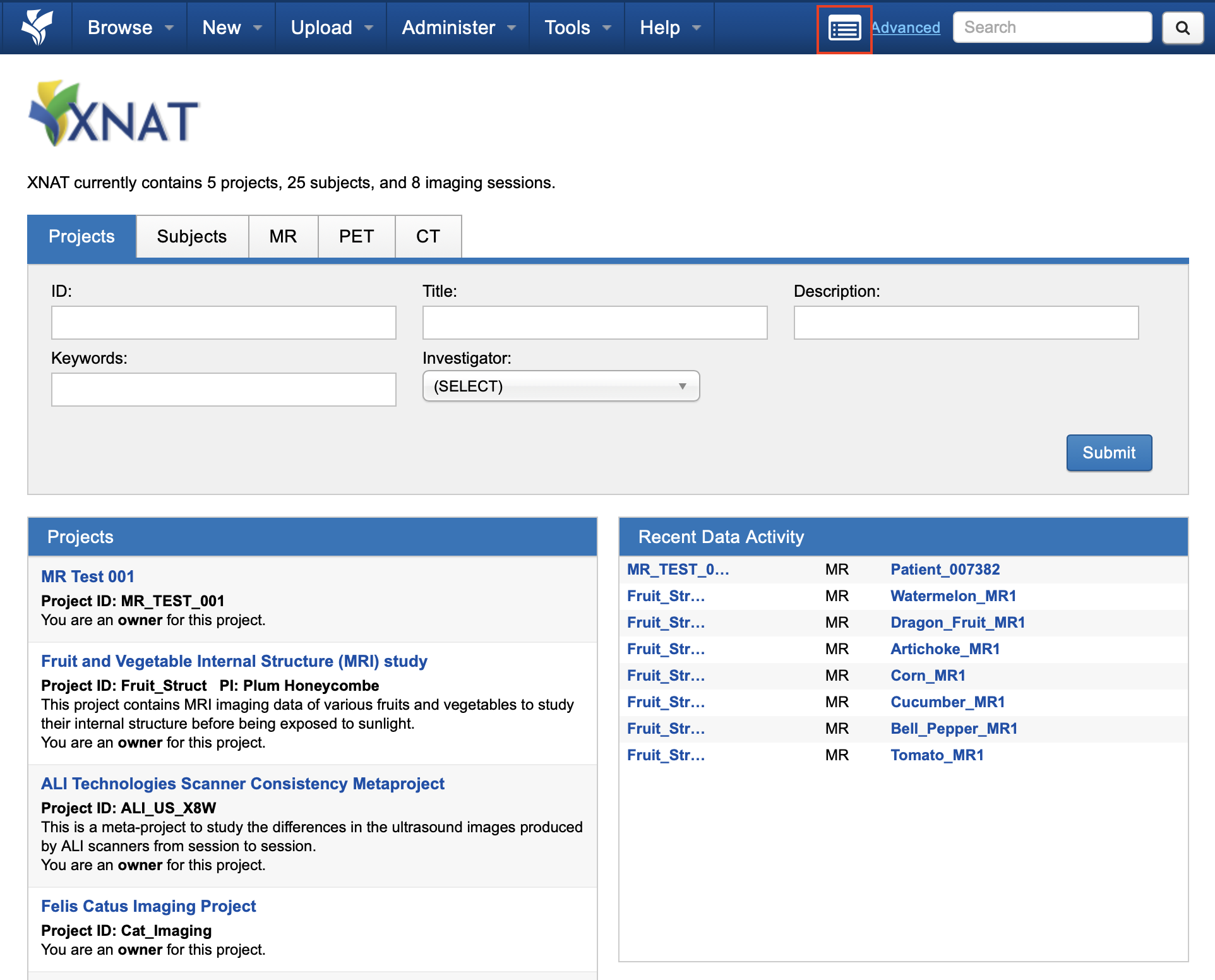
Task: Click the XNAT logo image
Action: [114, 114]
